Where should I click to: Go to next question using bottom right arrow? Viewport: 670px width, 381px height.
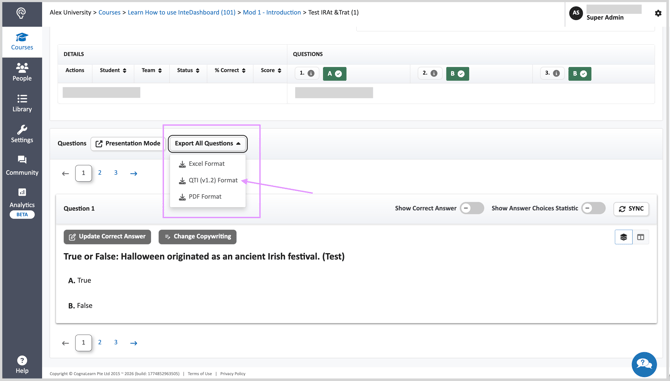pyautogui.click(x=134, y=343)
